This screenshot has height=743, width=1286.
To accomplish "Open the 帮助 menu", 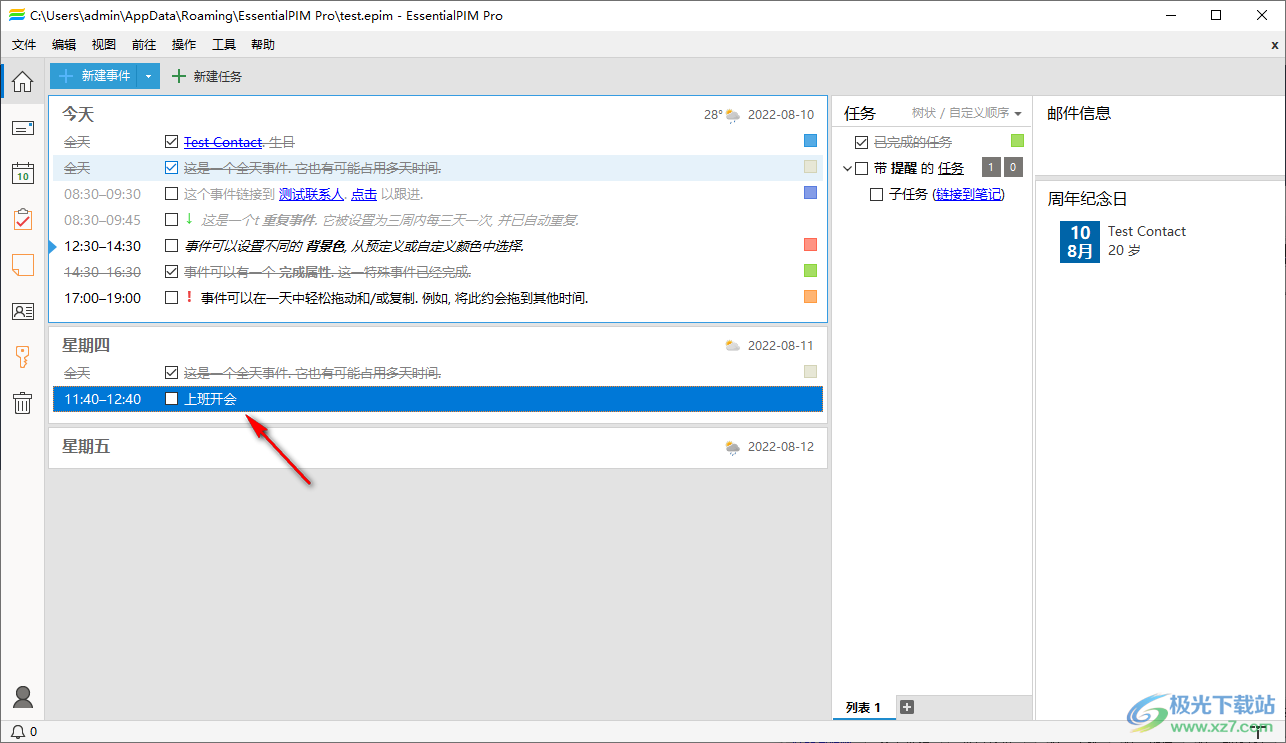I will click(263, 45).
